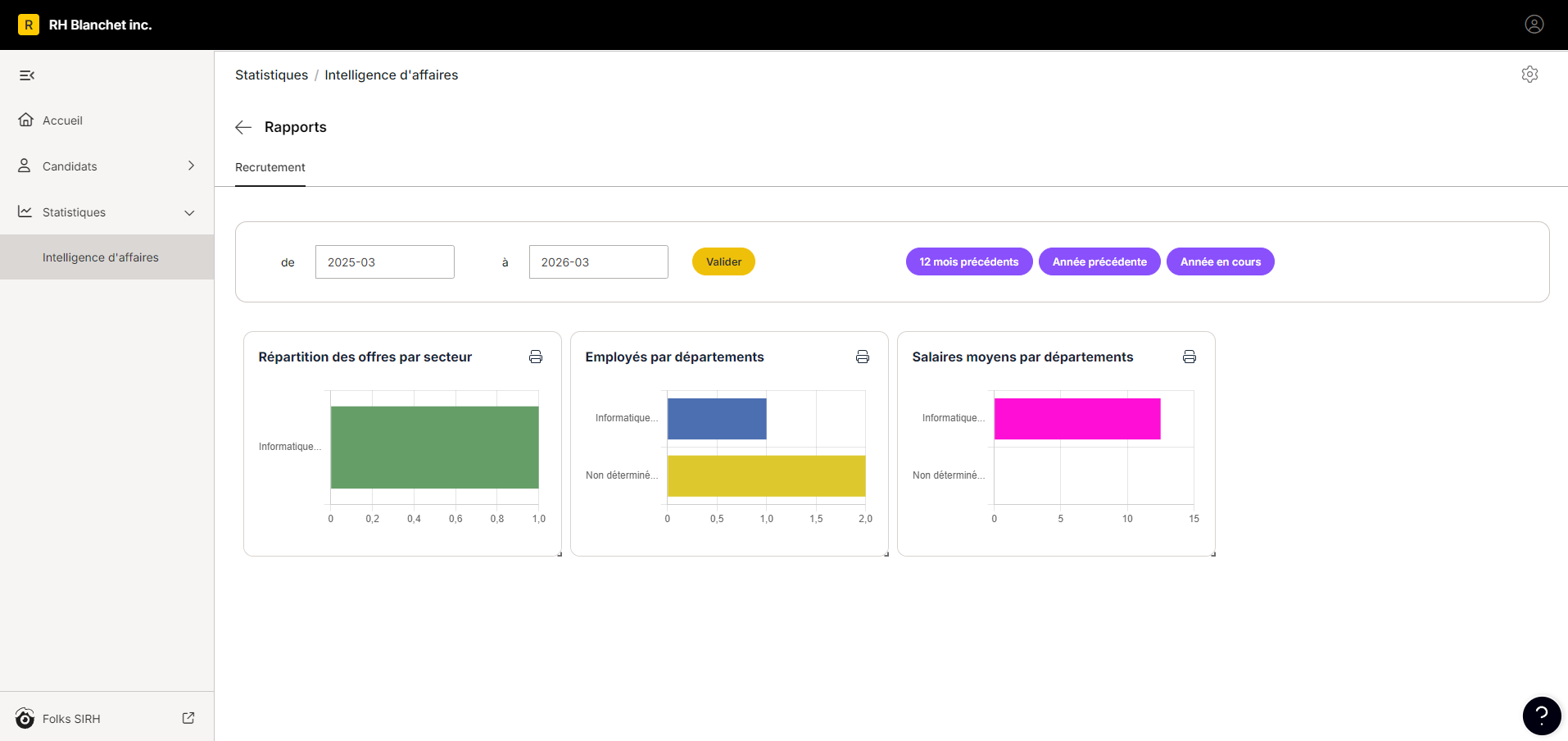The height and width of the screenshot is (741, 1568).
Task: Apply the 12 mois précédents filter
Action: pos(969,261)
